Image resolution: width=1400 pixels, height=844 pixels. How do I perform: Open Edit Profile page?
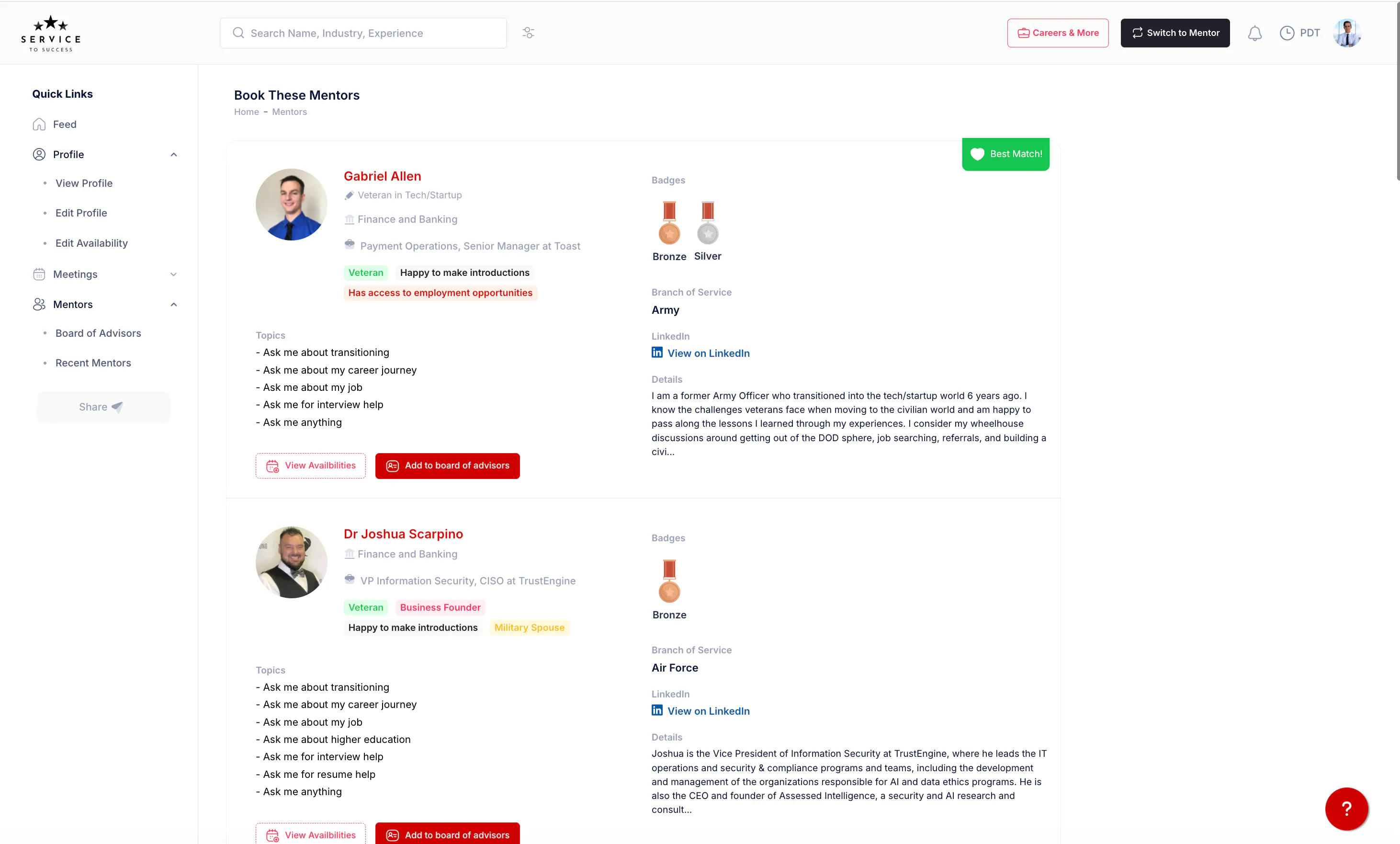point(81,213)
